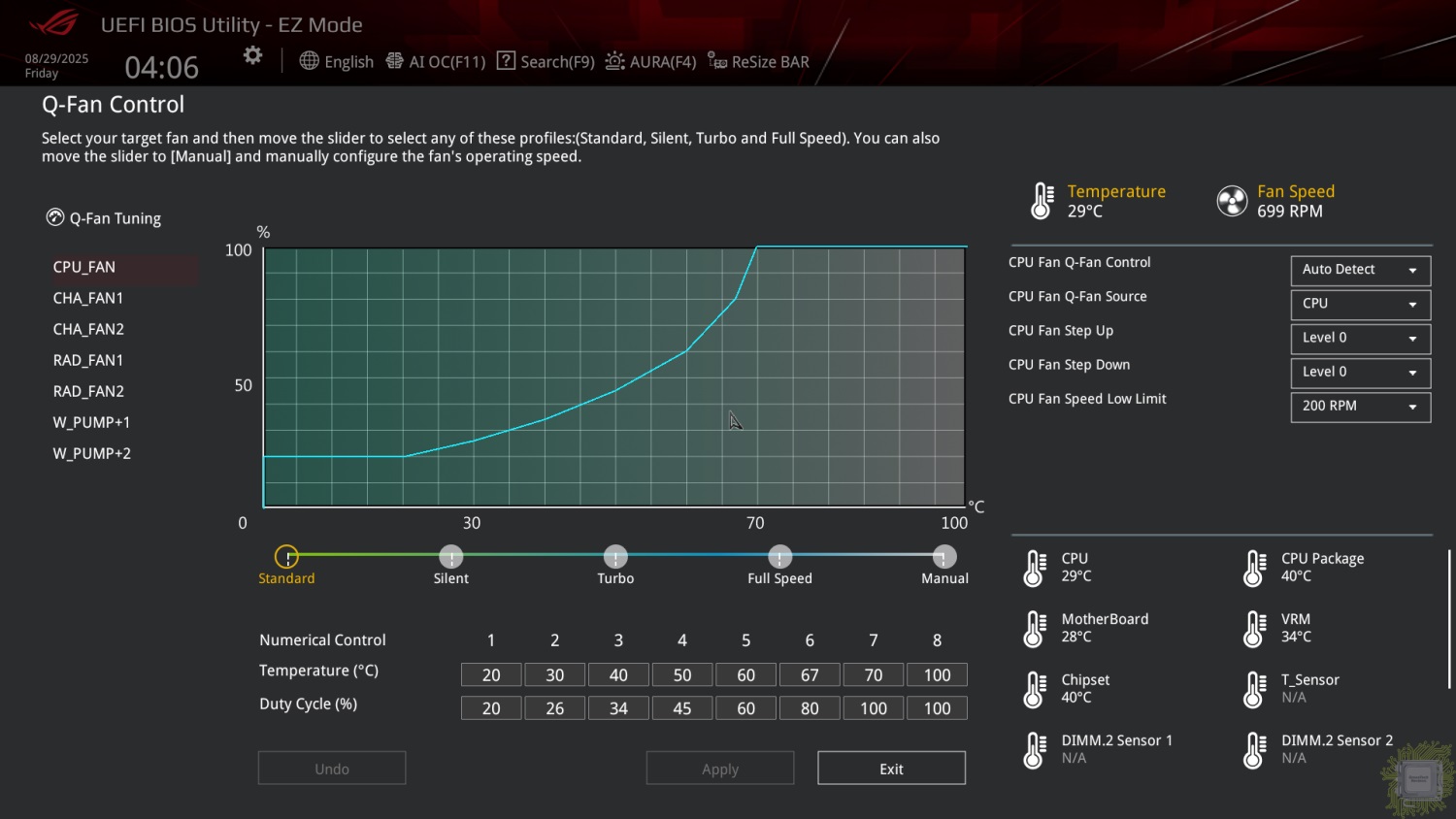Screen dimensions: 1456x819
Task: Open Search(F9) from the top bar
Action: tap(546, 61)
